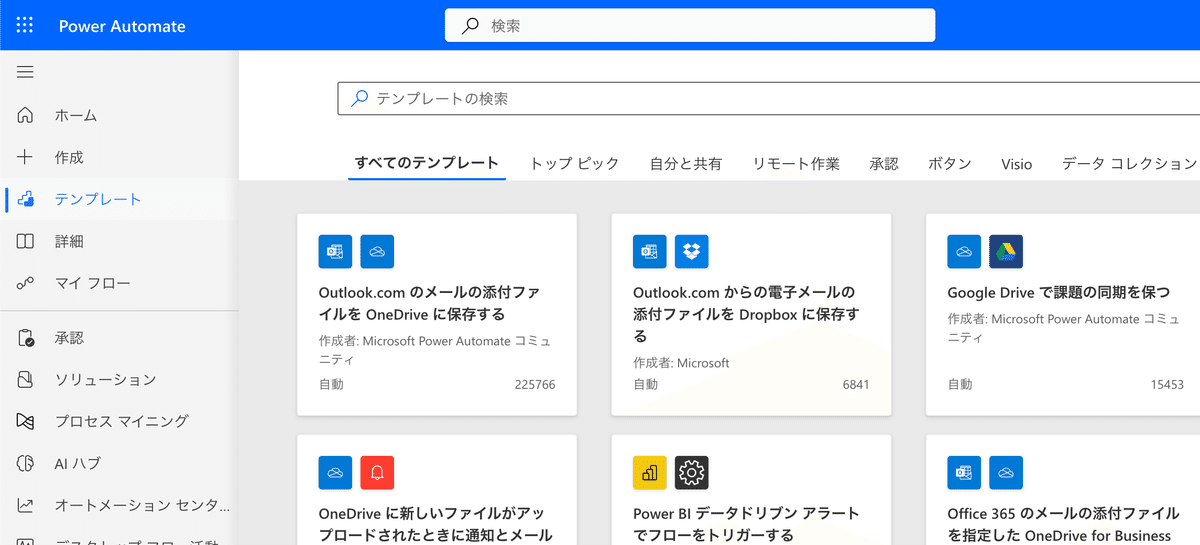Click the Dropbox icon on template card
The height and width of the screenshot is (545, 1200).
692,251
